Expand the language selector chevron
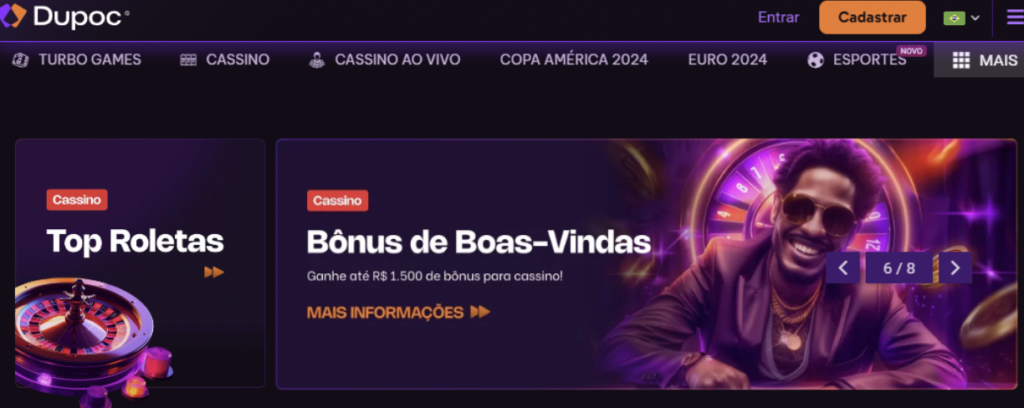Screen dimensions: 1024x408 click(x=975, y=18)
